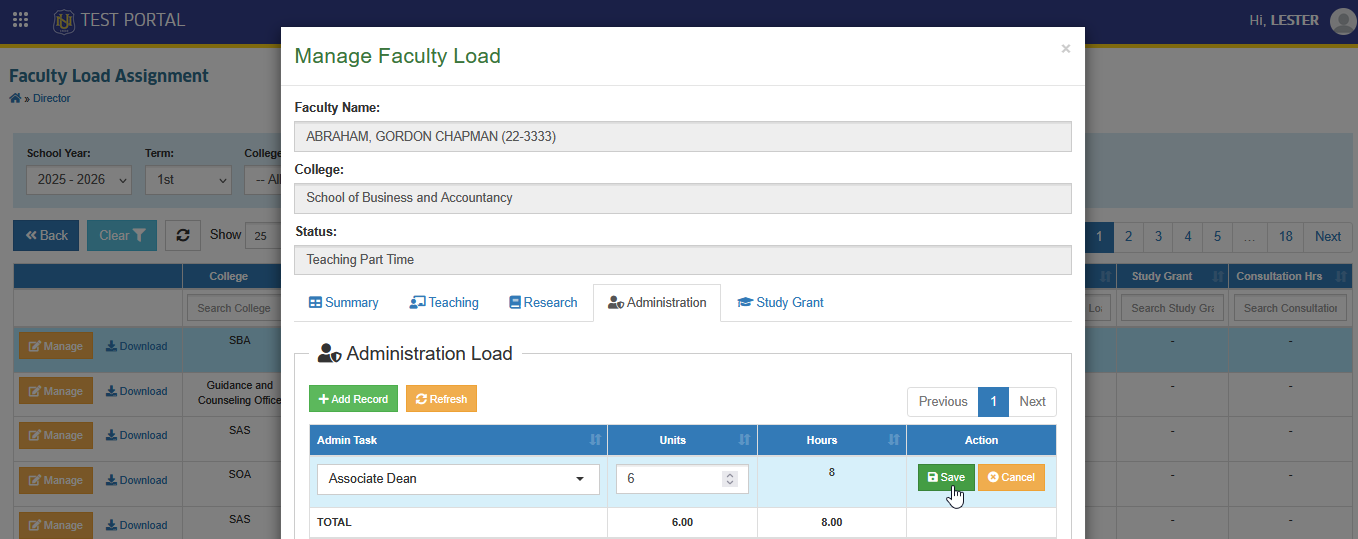
Task: Download the SOA row load
Action: click(137, 480)
